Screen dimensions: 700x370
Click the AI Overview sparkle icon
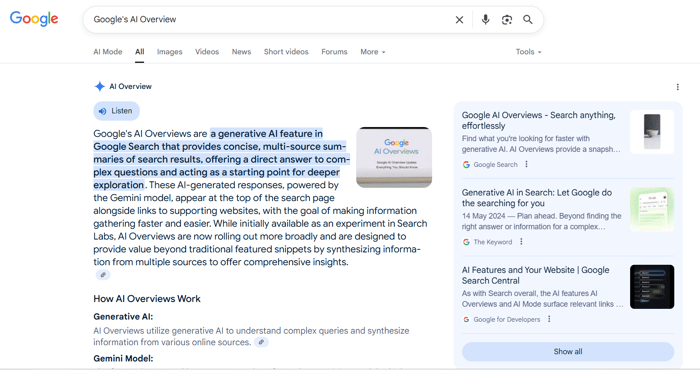tap(100, 87)
